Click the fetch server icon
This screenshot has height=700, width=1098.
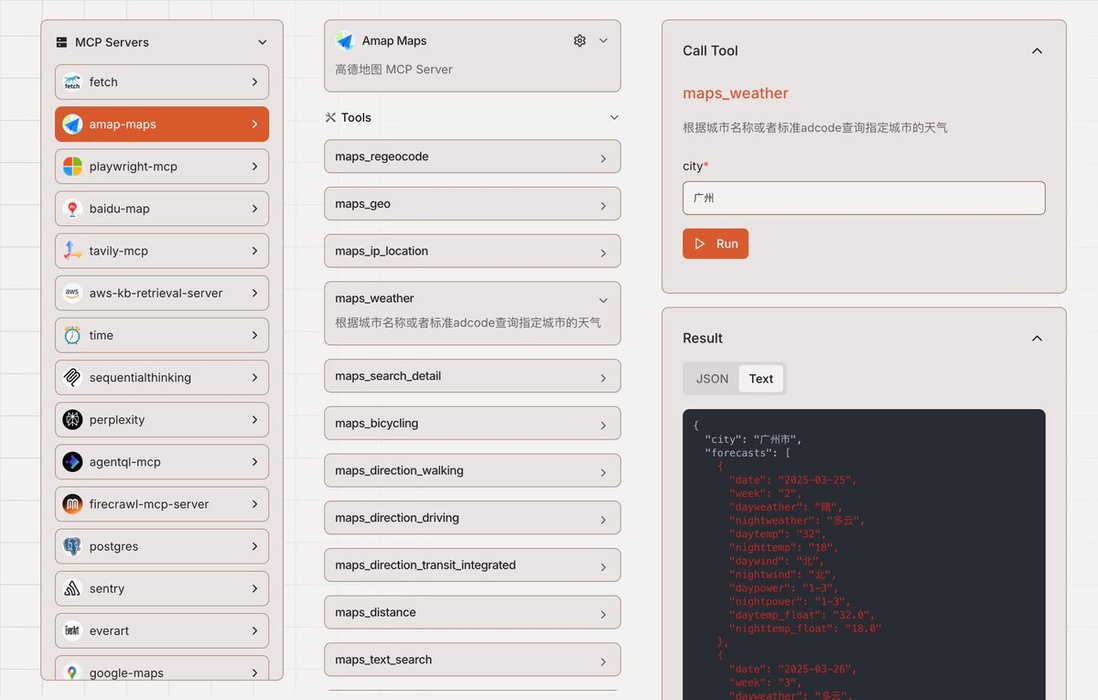coord(72,82)
